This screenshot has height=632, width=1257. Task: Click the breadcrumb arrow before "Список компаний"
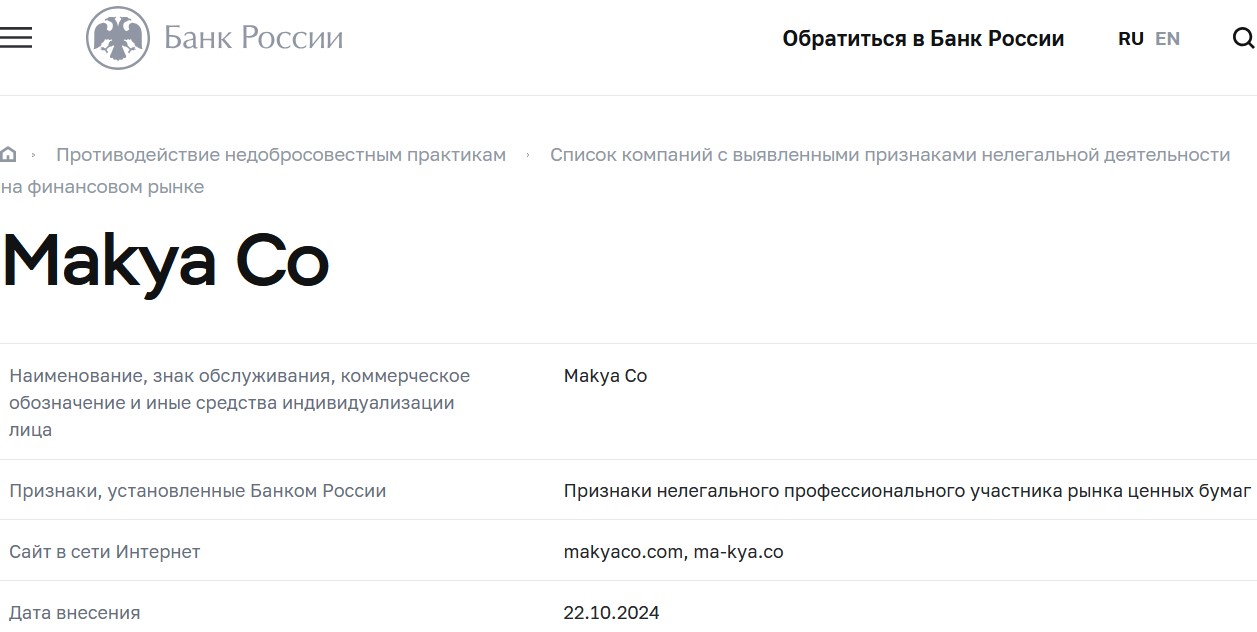528,155
